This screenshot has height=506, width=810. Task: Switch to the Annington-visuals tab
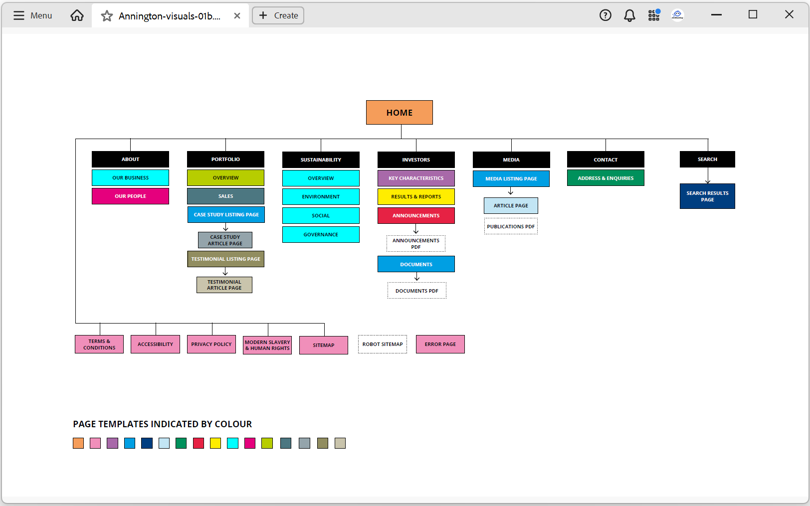[169, 16]
